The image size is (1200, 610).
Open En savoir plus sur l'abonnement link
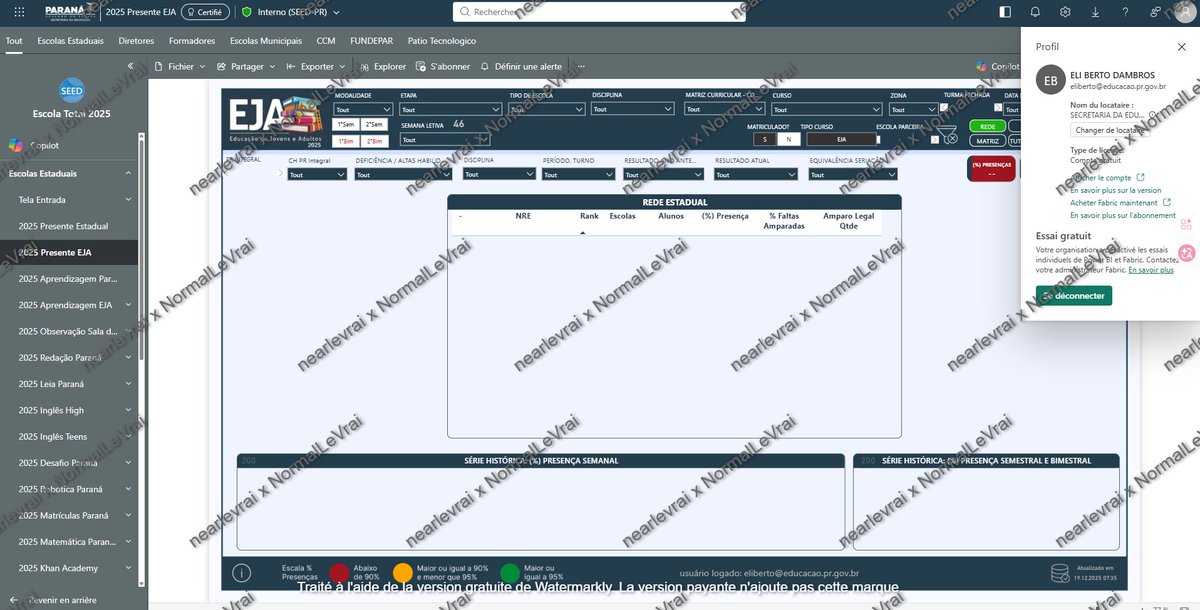(x=1122, y=215)
